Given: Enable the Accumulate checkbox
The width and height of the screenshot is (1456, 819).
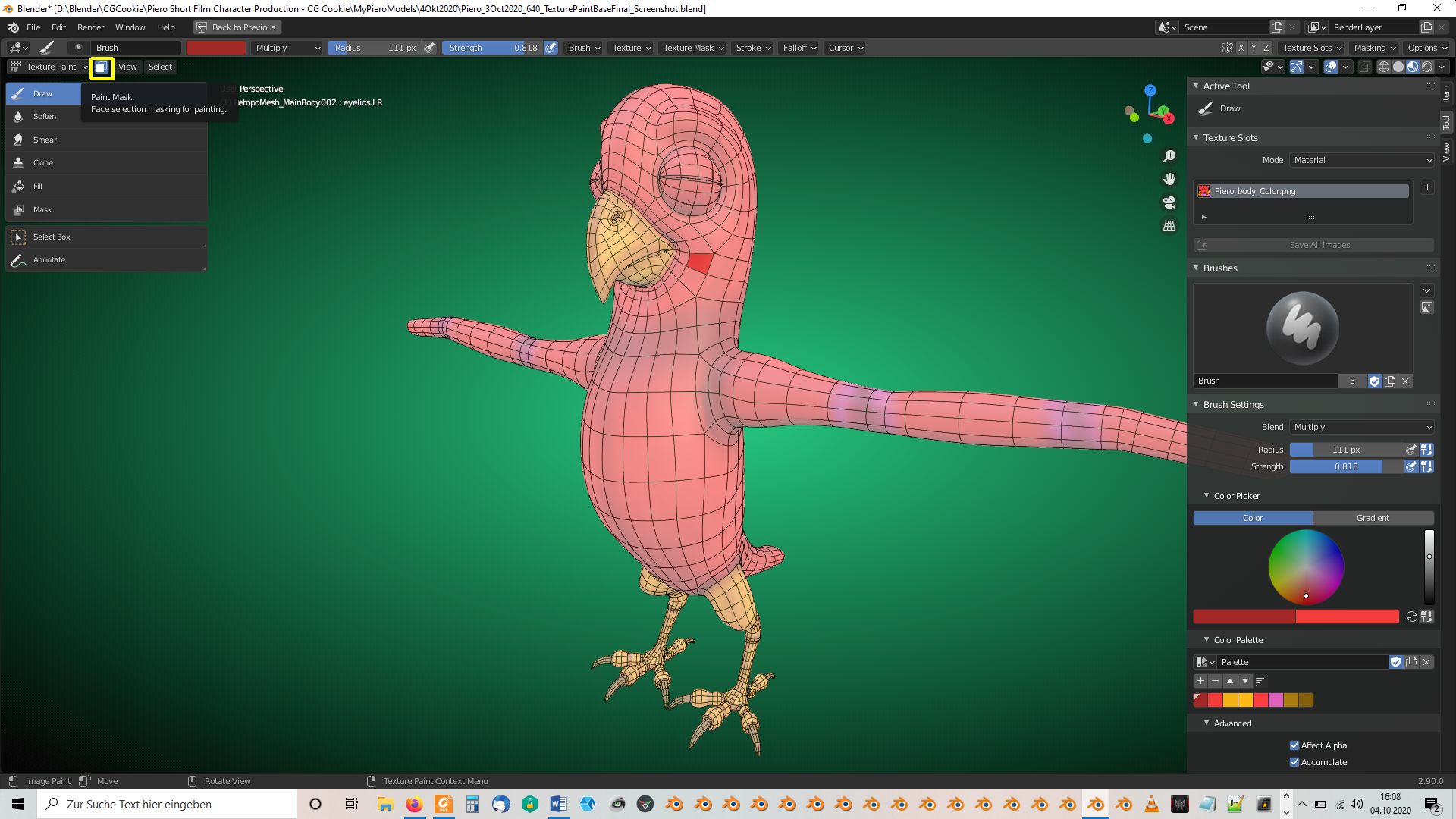Looking at the screenshot, I should [x=1295, y=762].
